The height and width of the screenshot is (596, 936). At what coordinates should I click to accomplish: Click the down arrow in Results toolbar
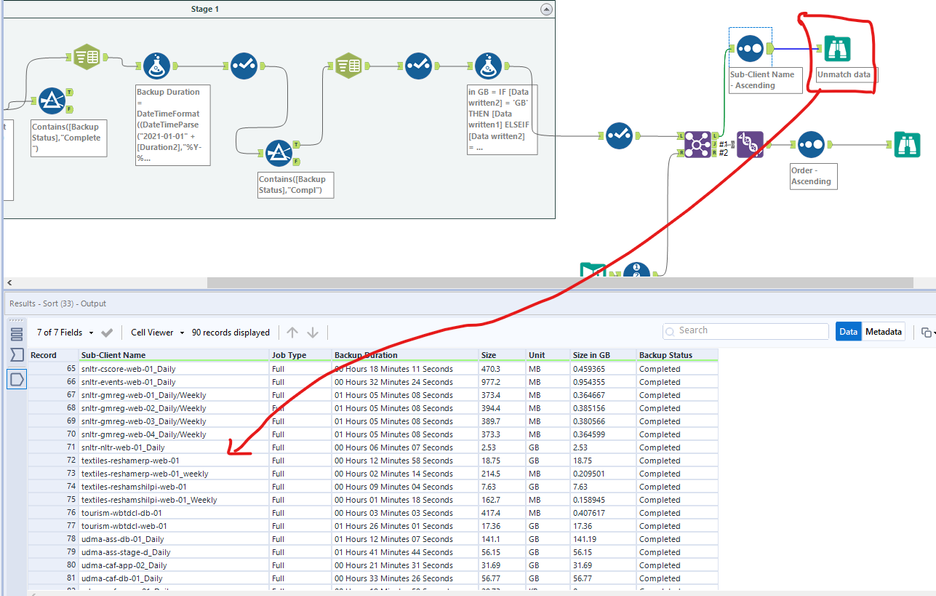click(313, 333)
